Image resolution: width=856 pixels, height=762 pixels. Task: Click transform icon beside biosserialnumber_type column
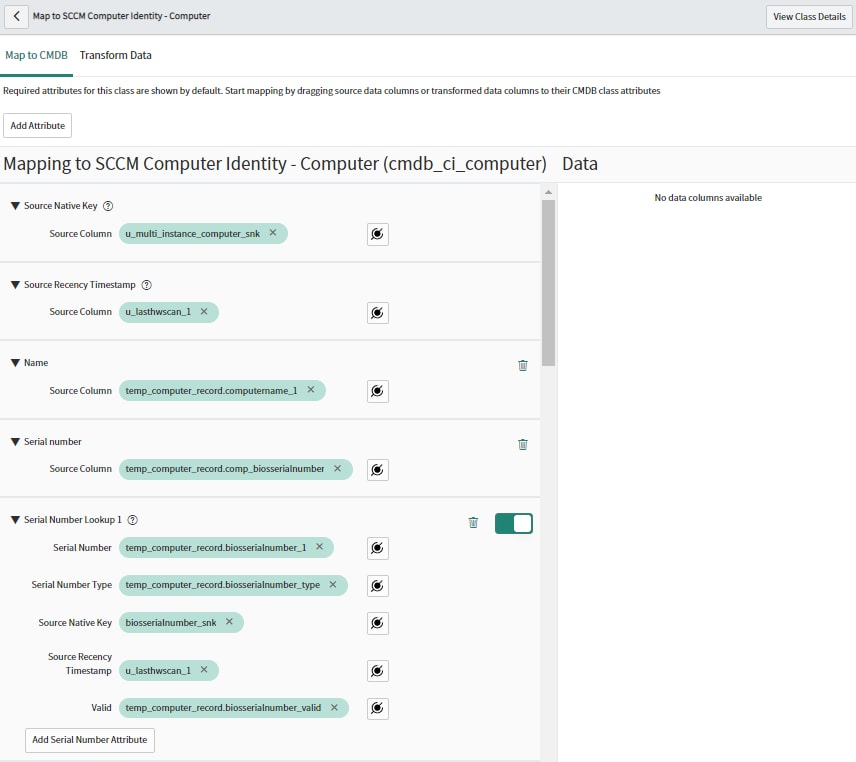click(377, 586)
